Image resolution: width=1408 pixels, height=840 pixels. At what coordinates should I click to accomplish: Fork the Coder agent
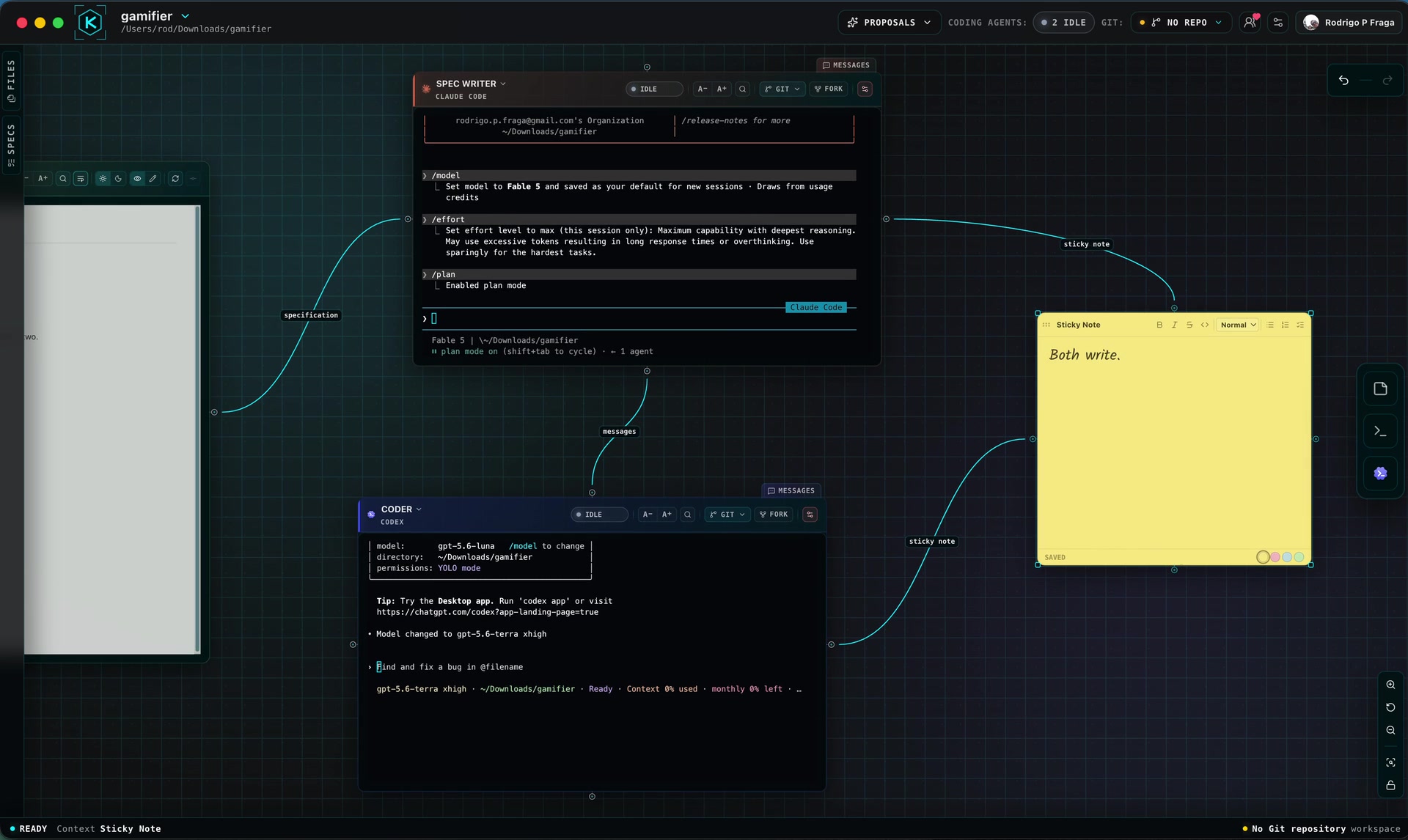tap(774, 515)
